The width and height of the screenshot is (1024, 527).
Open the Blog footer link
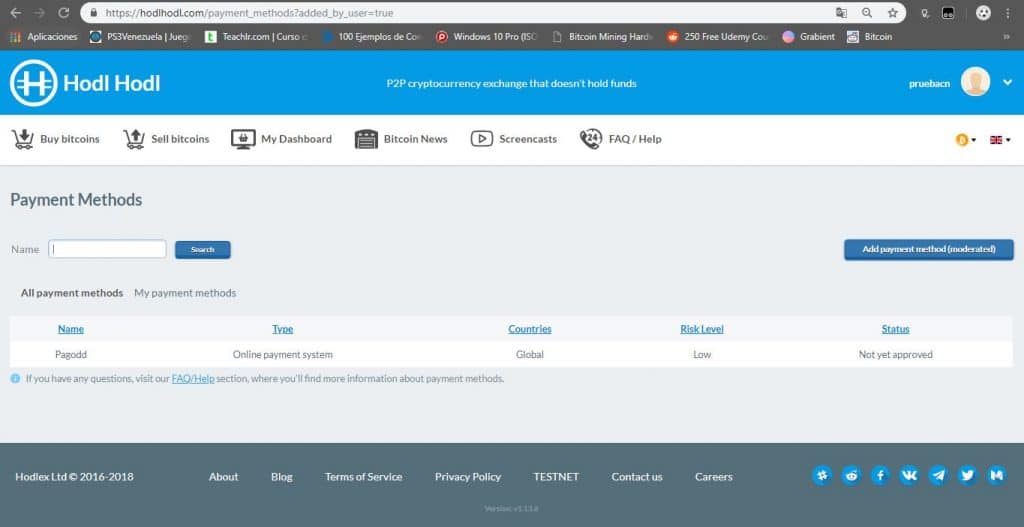tap(281, 477)
